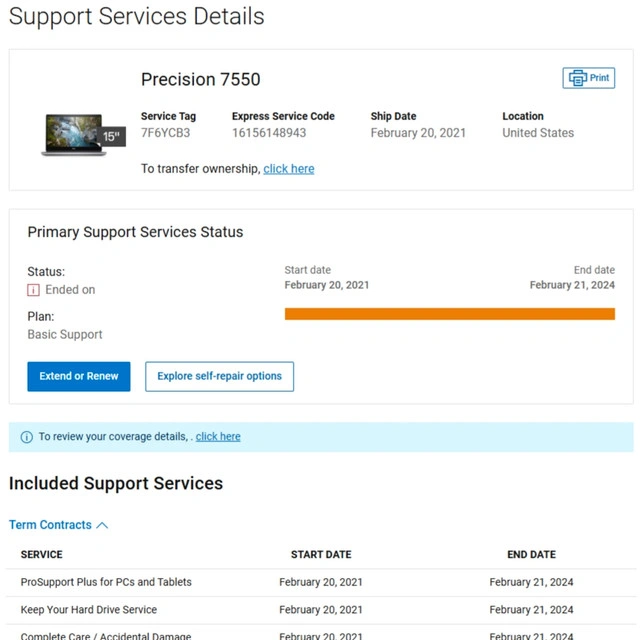This screenshot has height=640, width=640.
Task: Click the END DATE column header
Action: coord(531,554)
